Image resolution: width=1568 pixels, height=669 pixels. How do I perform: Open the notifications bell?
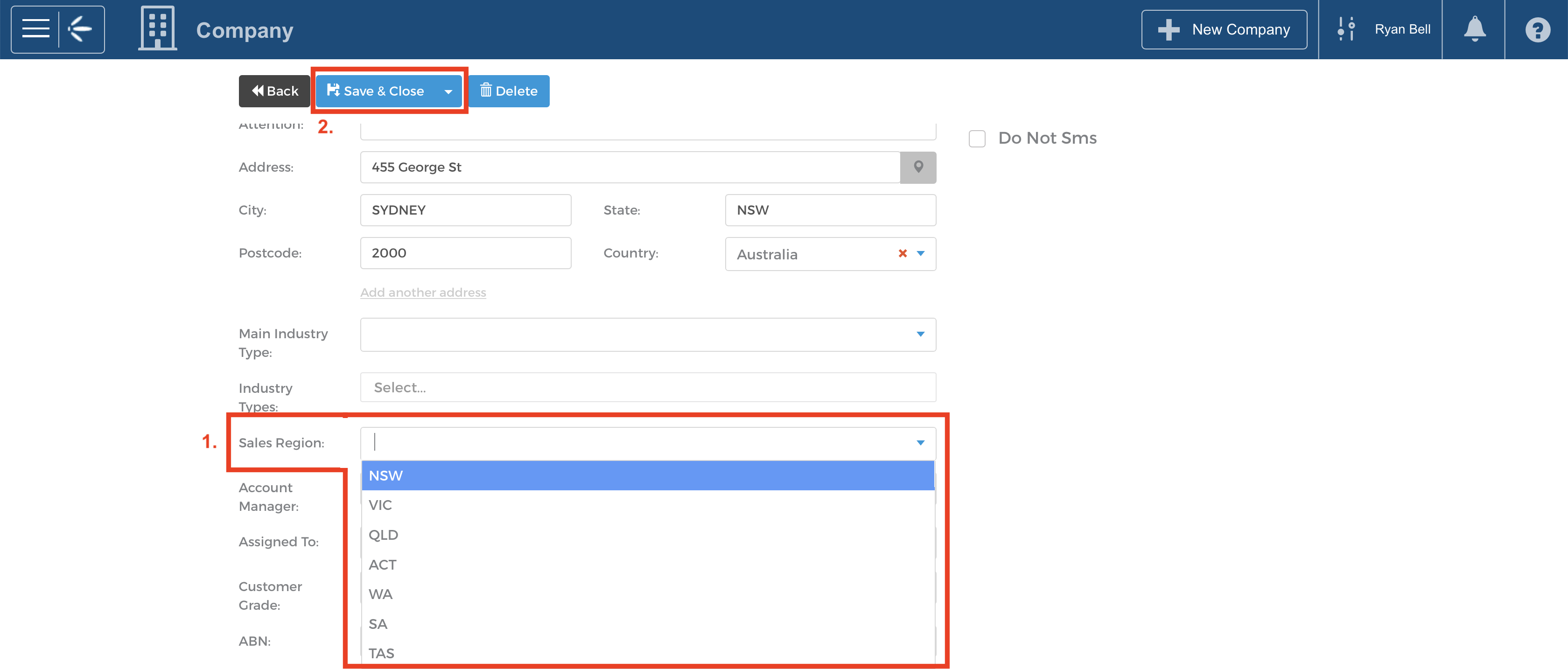click(1474, 28)
